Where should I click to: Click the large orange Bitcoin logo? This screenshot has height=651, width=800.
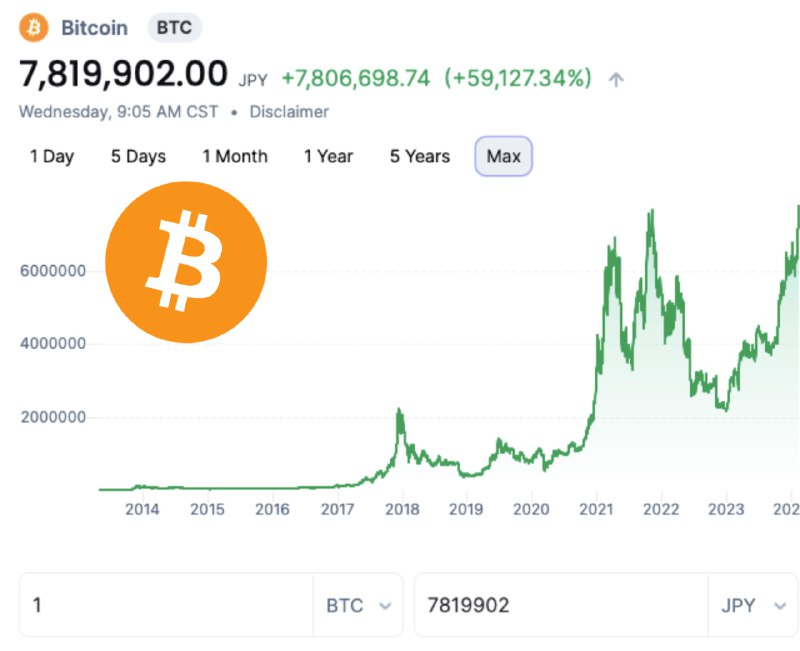click(186, 262)
